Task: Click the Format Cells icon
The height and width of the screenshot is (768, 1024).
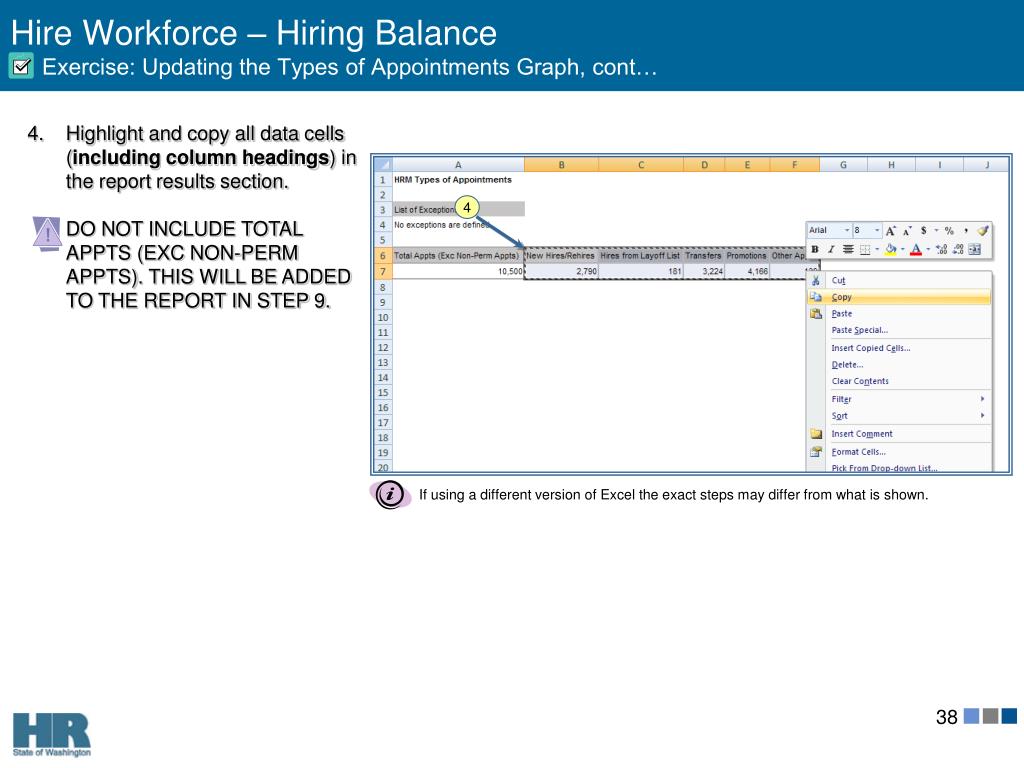Action: pyautogui.click(x=816, y=452)
